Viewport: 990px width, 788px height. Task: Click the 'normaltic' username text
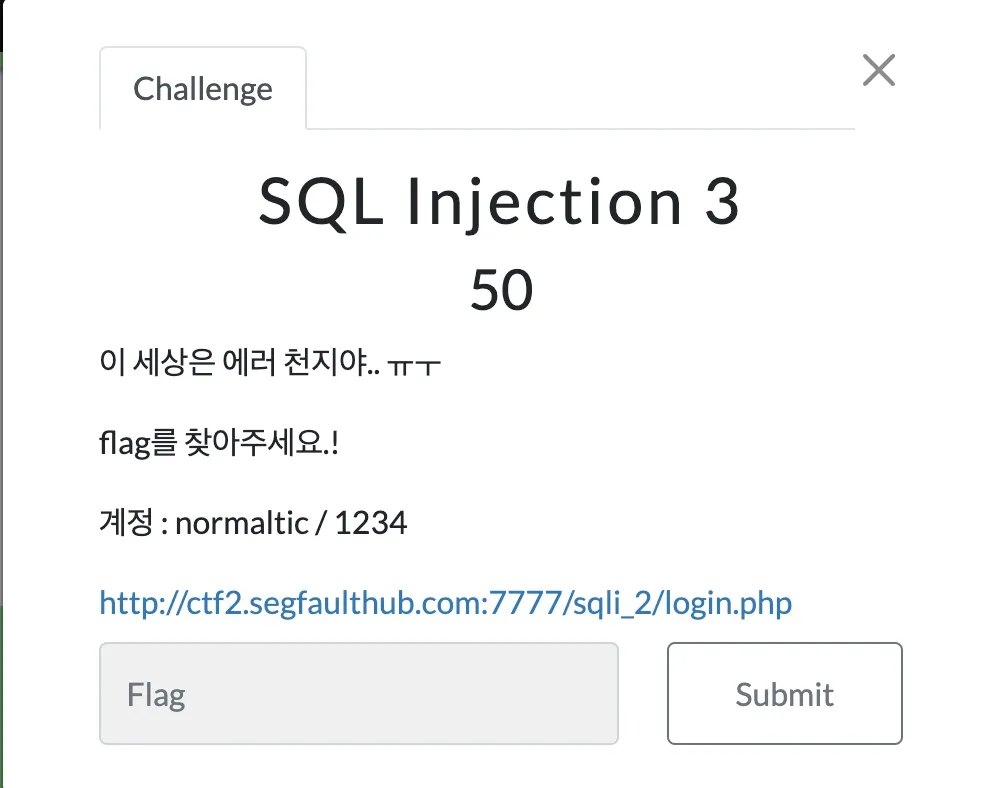point(242,523)
